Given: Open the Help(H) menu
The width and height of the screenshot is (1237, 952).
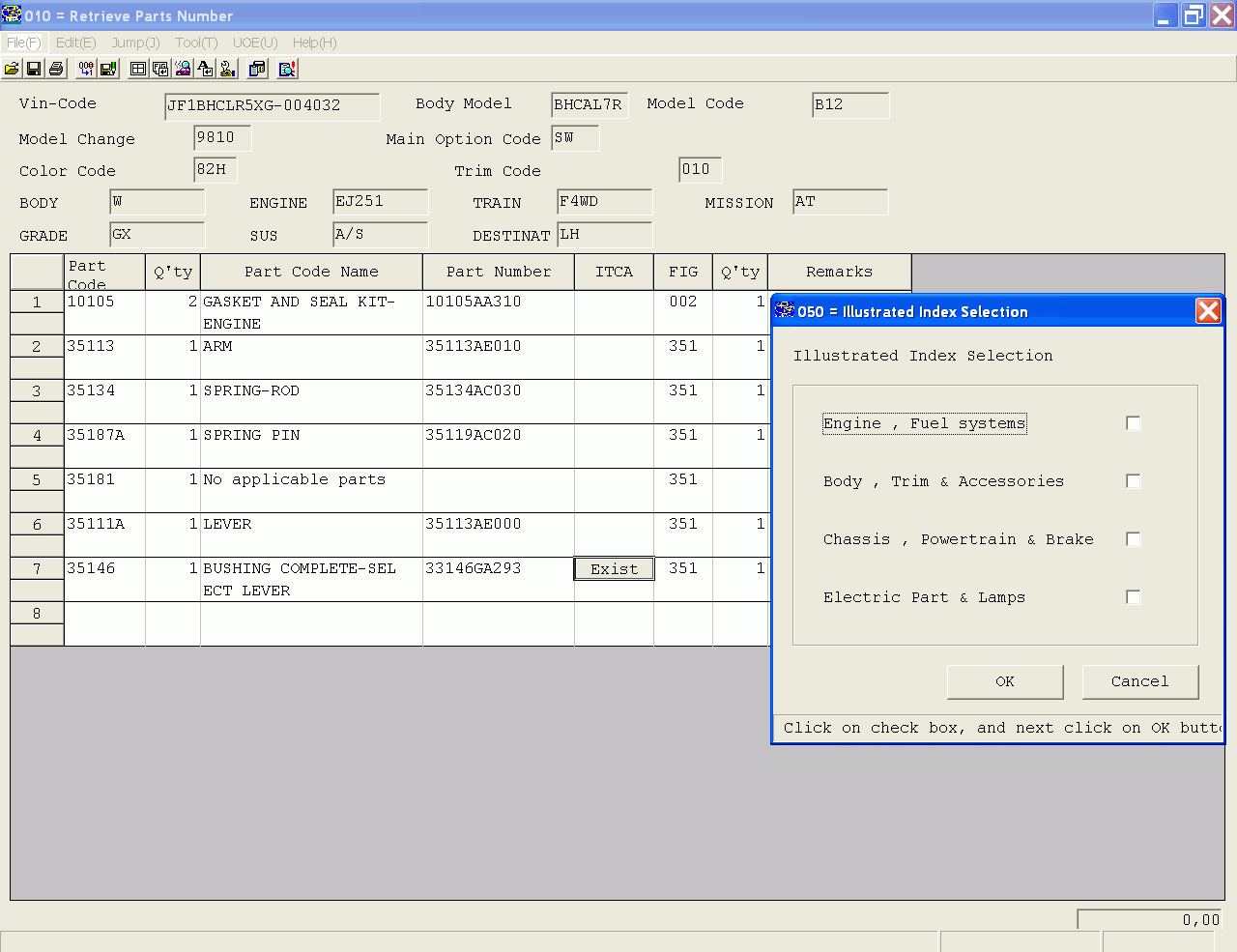Looking at the screenshot, I should tap(315, 43).
